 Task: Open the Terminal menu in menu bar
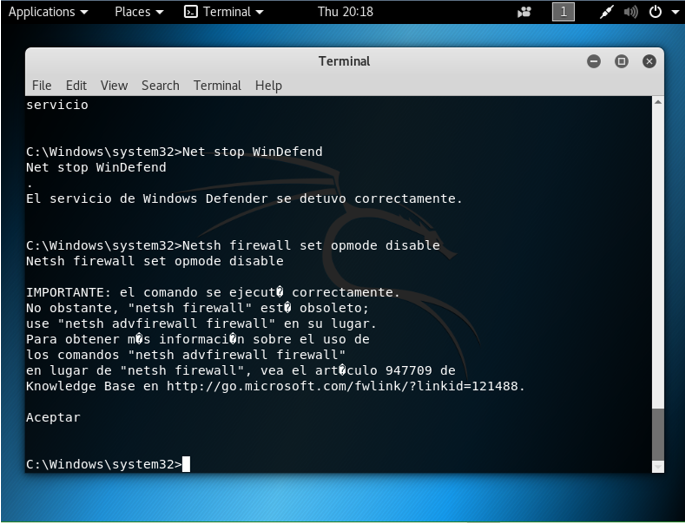(x=217, y=85)
